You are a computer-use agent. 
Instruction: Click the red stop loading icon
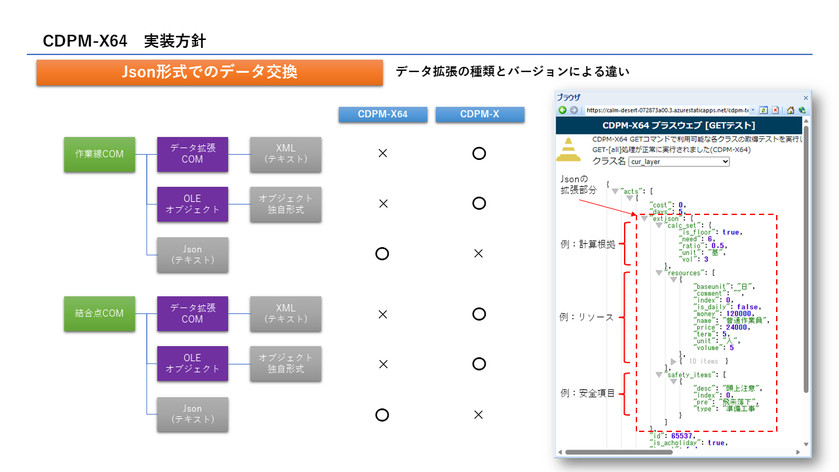click(775, 110)
